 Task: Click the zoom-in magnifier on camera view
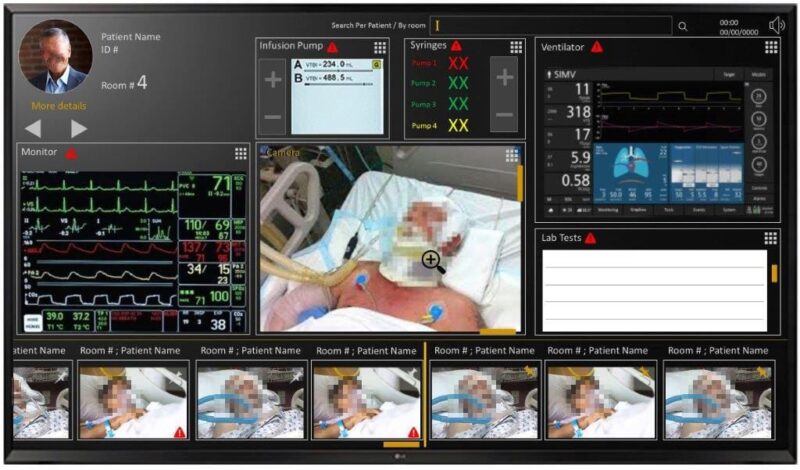pos(433,262)
